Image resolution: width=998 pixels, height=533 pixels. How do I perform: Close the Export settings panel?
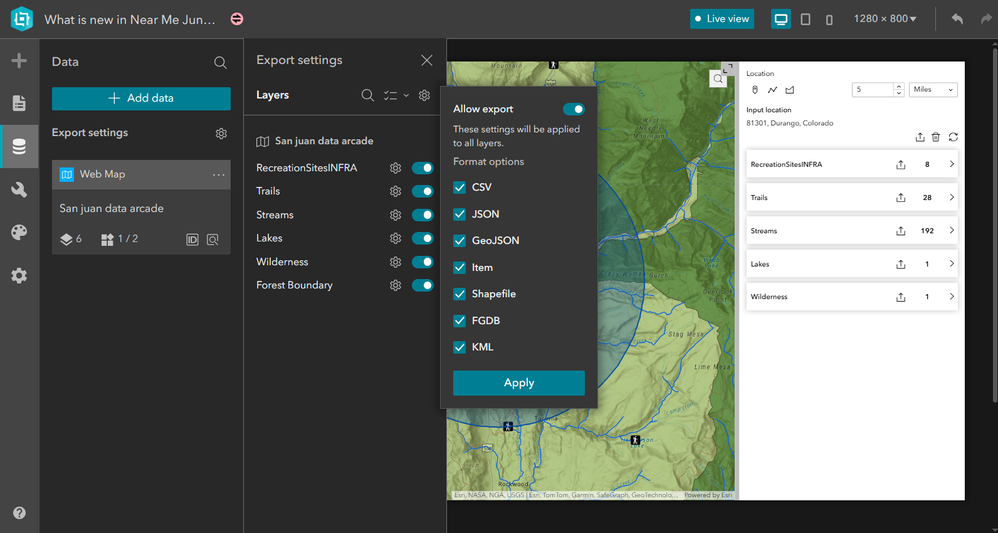point(426,60)
